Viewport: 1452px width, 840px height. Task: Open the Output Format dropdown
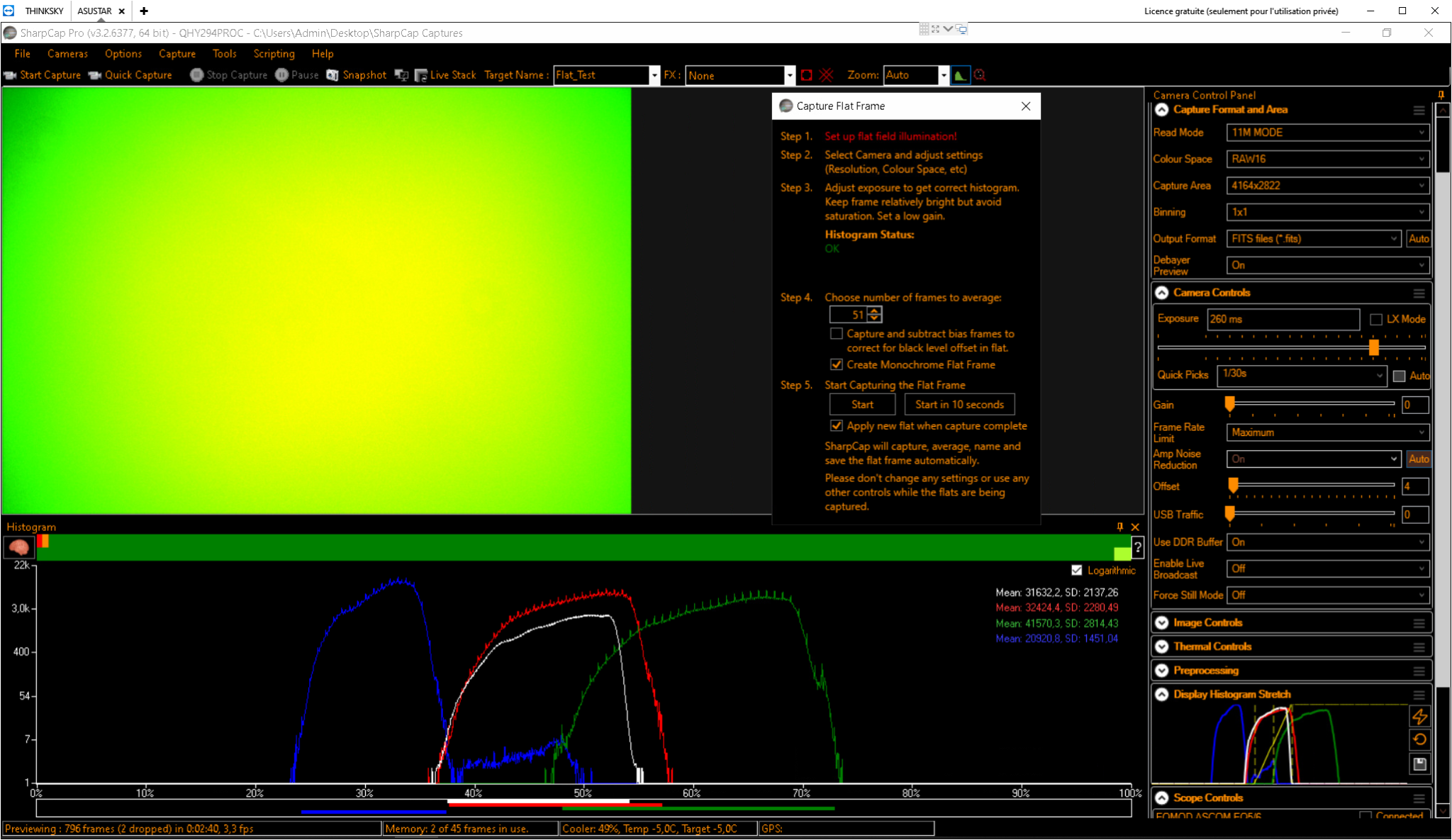point(1314,239)
